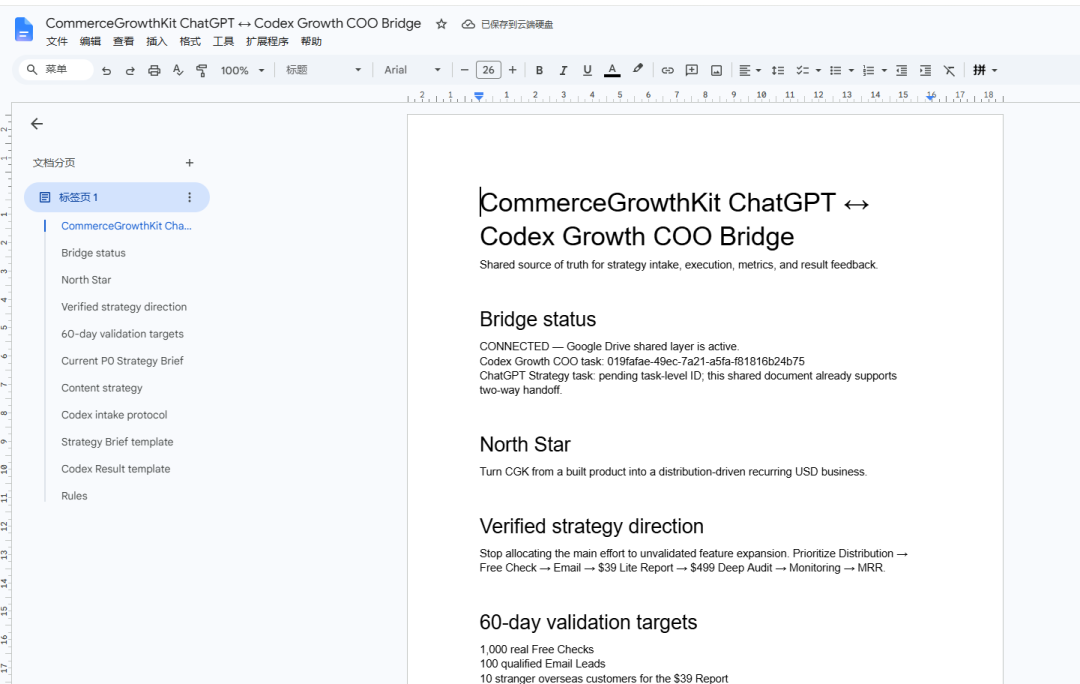
Task: Redo the last action
Action: point(130,70)
